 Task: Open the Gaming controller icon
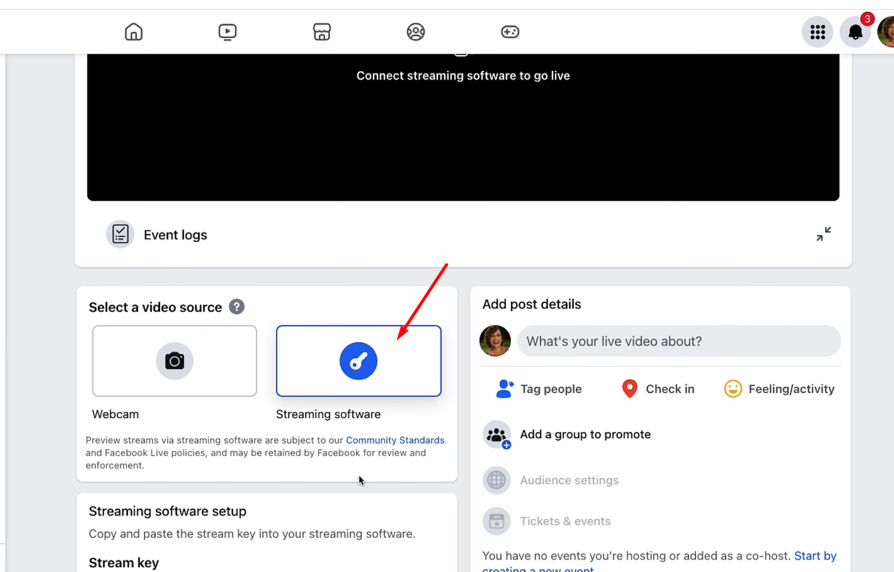tap(510, 32)
